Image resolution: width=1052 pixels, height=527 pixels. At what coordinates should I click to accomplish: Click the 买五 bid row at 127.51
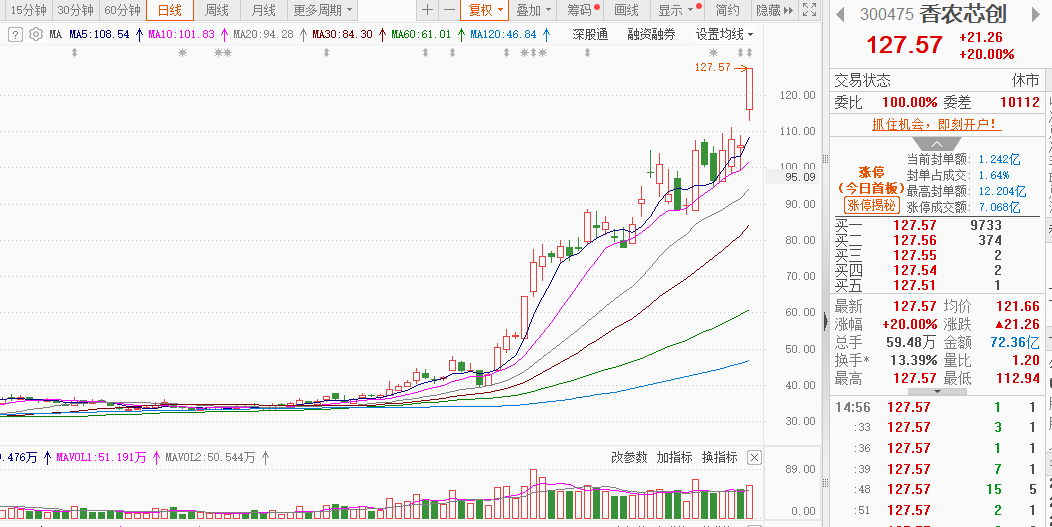point(937,285)
